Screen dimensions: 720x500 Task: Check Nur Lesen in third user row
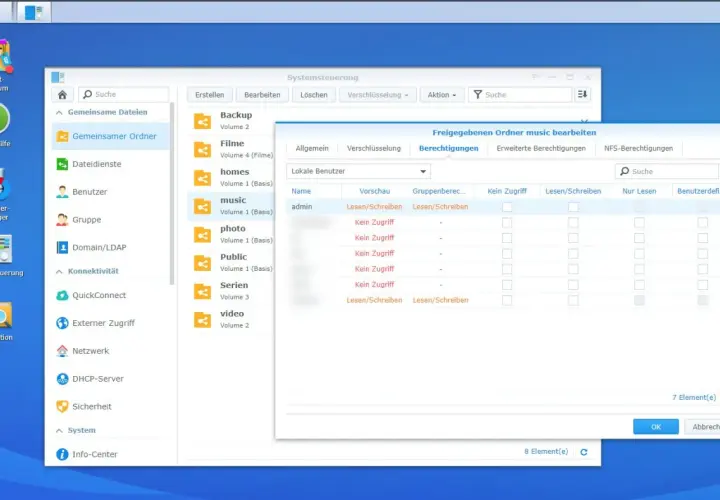pyautogui.click(x=639, y=238)
